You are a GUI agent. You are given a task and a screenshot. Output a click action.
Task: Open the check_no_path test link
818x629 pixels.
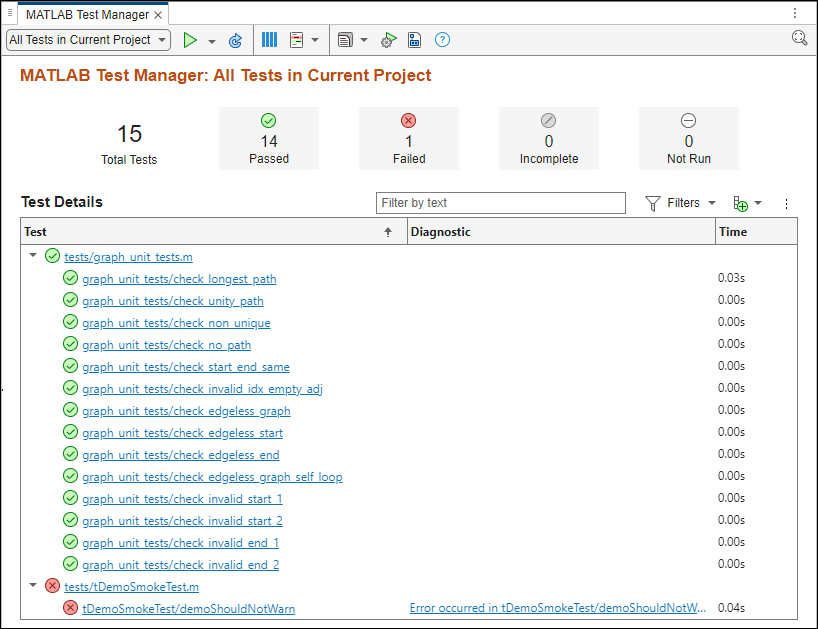(x=166, y=345)
